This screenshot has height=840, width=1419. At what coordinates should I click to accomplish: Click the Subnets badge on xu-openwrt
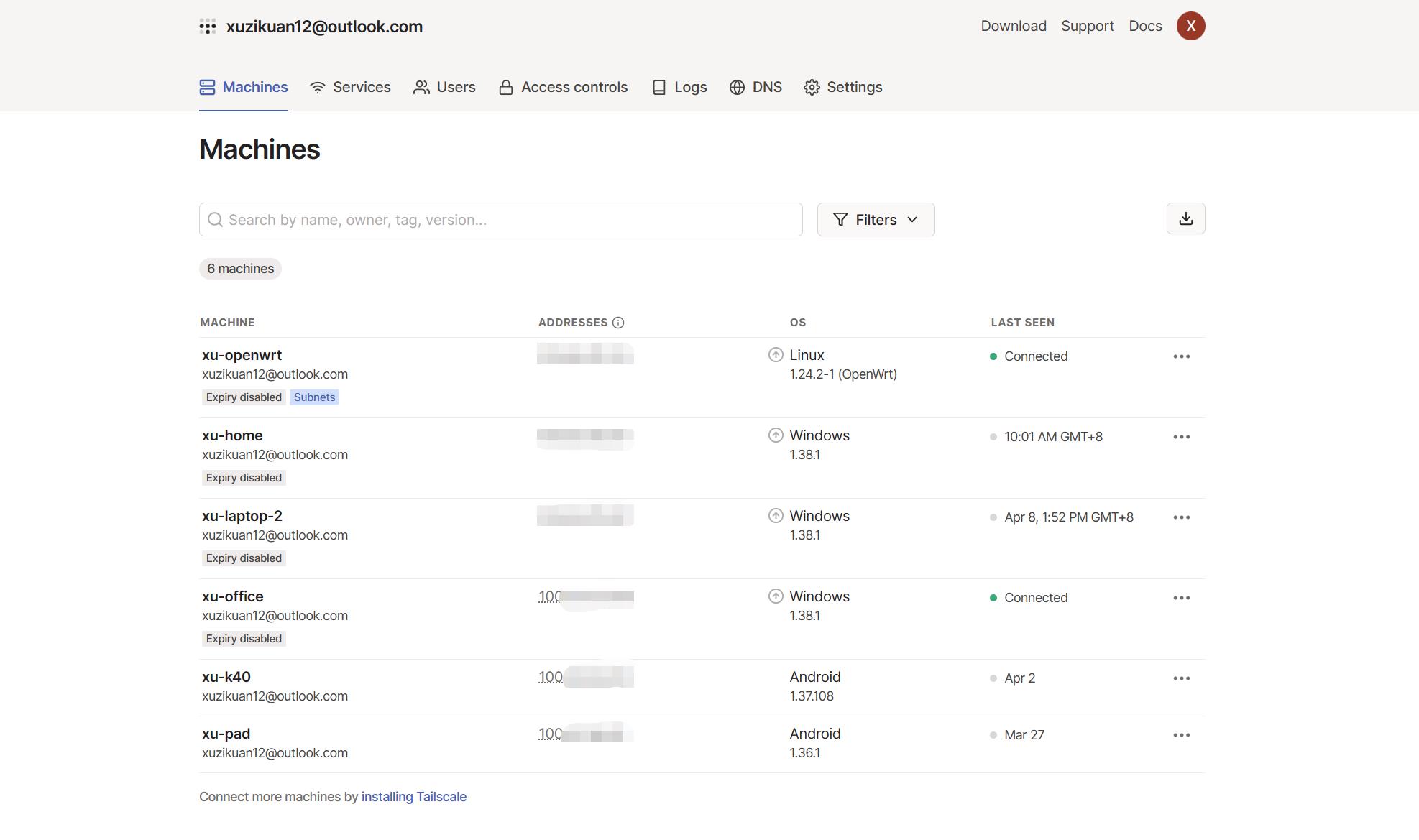314,397
